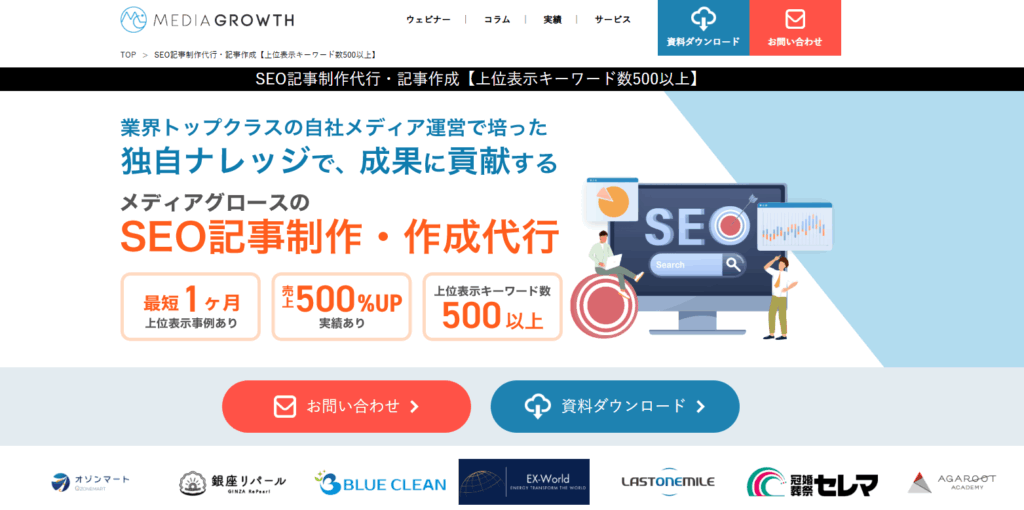Click the SEO monitor hero illustration

[x=702, y=258]
